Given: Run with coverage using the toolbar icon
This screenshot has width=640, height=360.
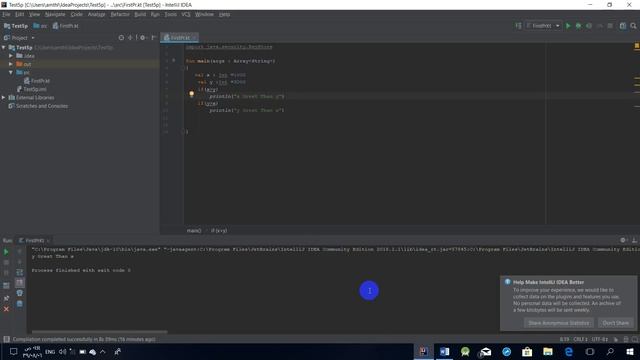Looking at the screenshot, I should (589, 26).
